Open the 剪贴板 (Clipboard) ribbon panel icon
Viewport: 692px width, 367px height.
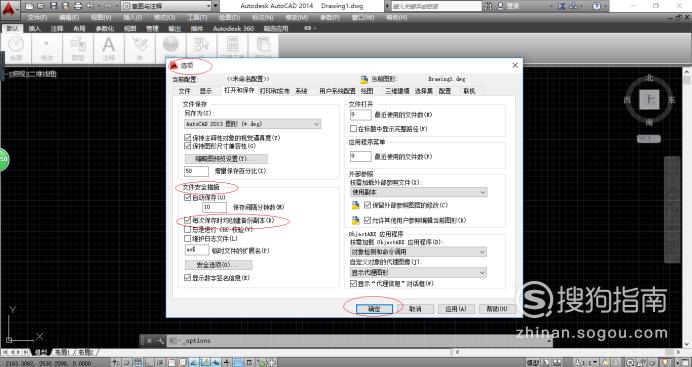(263, 44)
